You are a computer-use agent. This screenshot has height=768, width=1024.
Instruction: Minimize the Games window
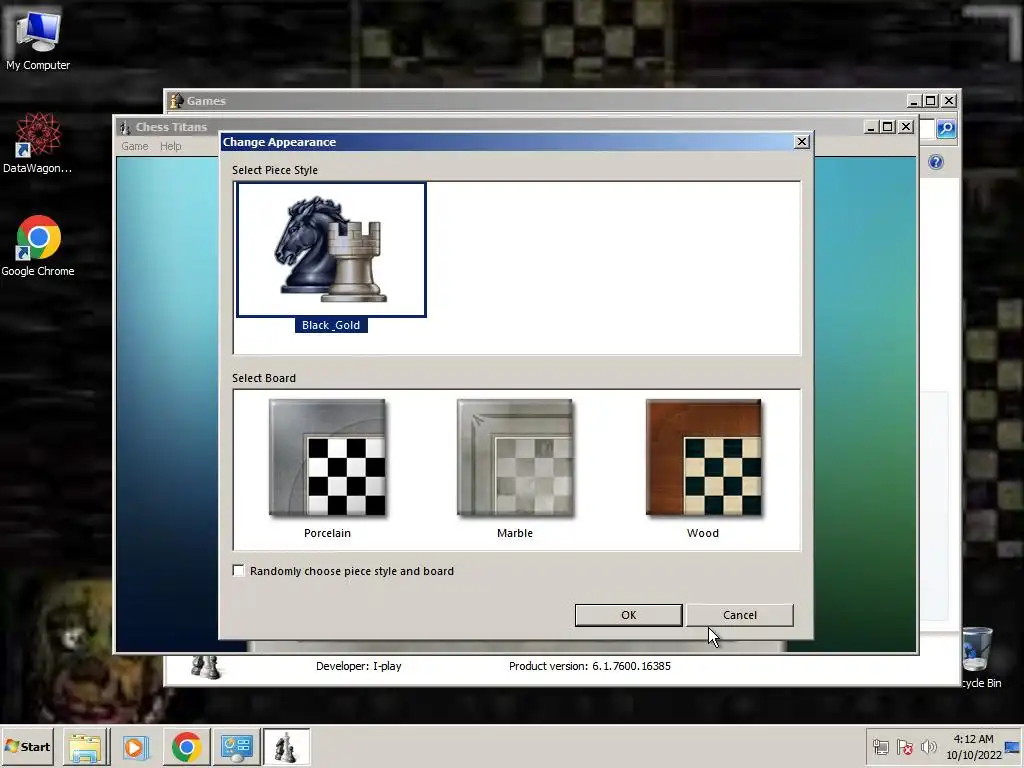[914, 101]
